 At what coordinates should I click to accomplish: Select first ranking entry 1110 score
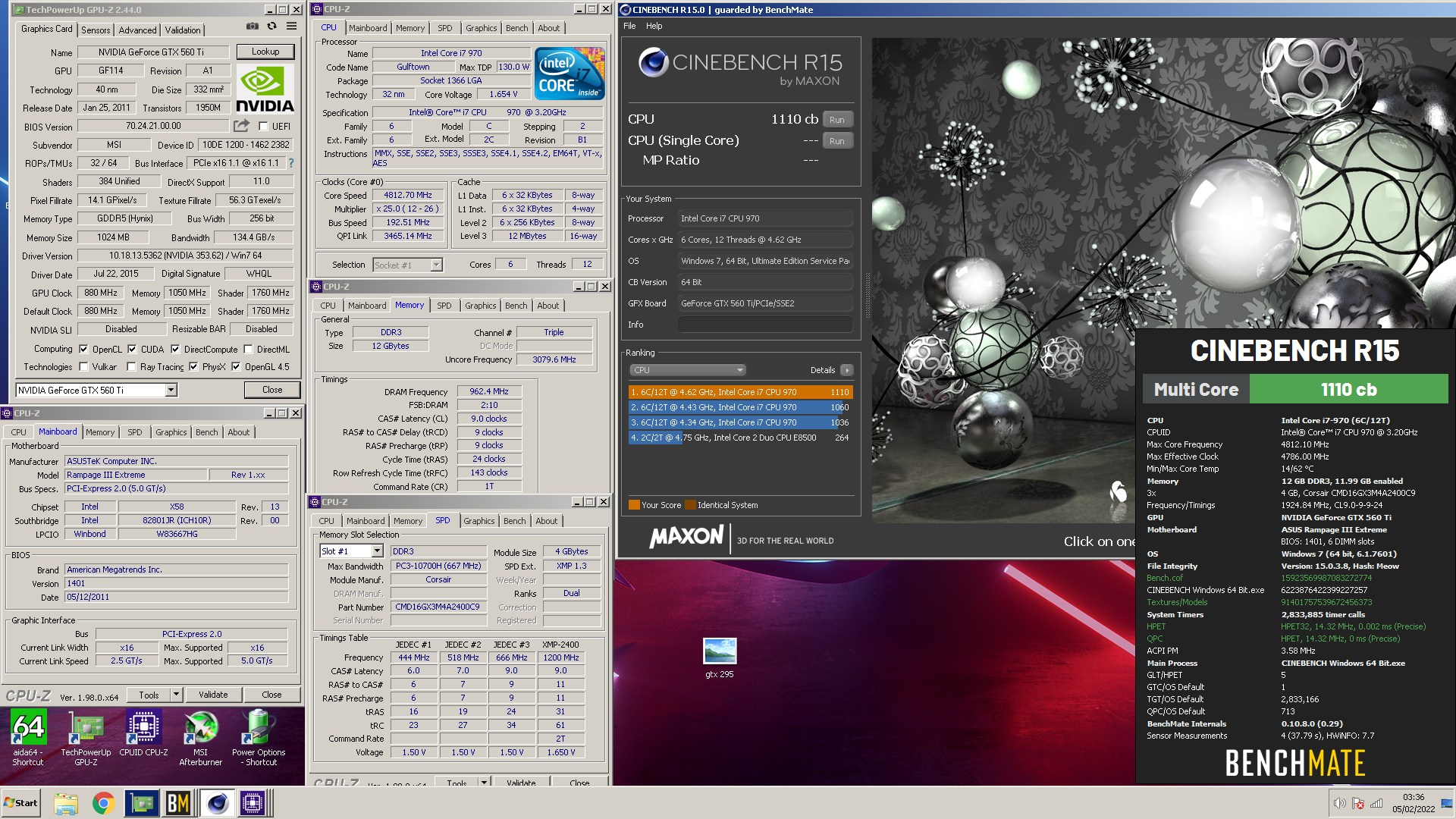(x=740, y=392)
